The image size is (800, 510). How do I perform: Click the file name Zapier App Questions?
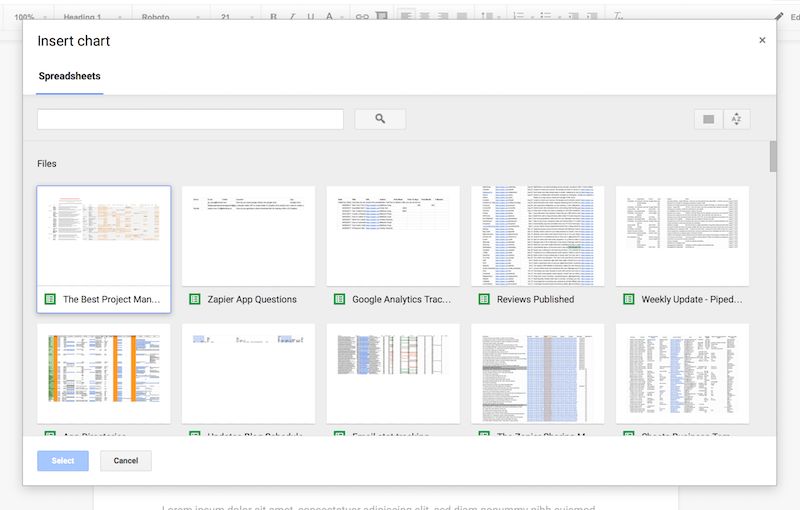[252, 299]
